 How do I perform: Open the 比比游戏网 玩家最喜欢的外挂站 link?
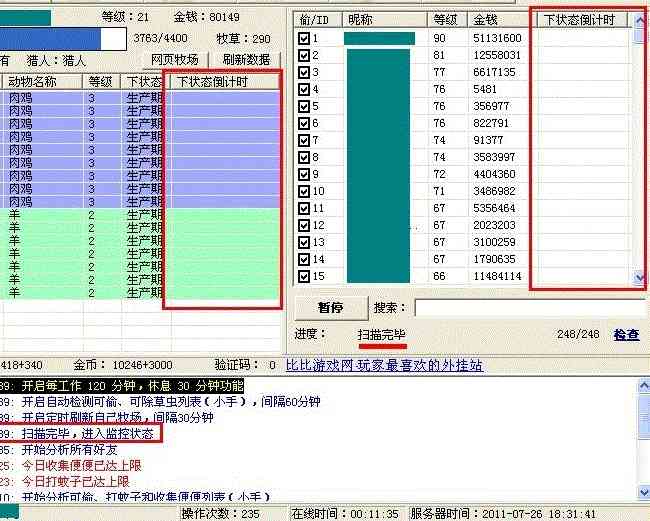point(384,365)
